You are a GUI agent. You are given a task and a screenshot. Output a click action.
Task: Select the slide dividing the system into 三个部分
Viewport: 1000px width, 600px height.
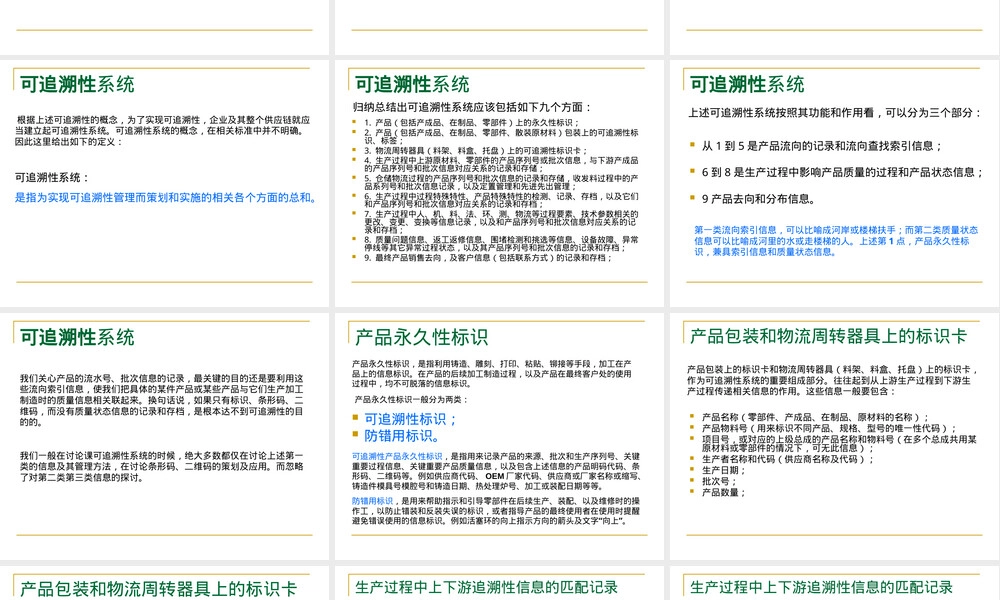coord(835,183)
